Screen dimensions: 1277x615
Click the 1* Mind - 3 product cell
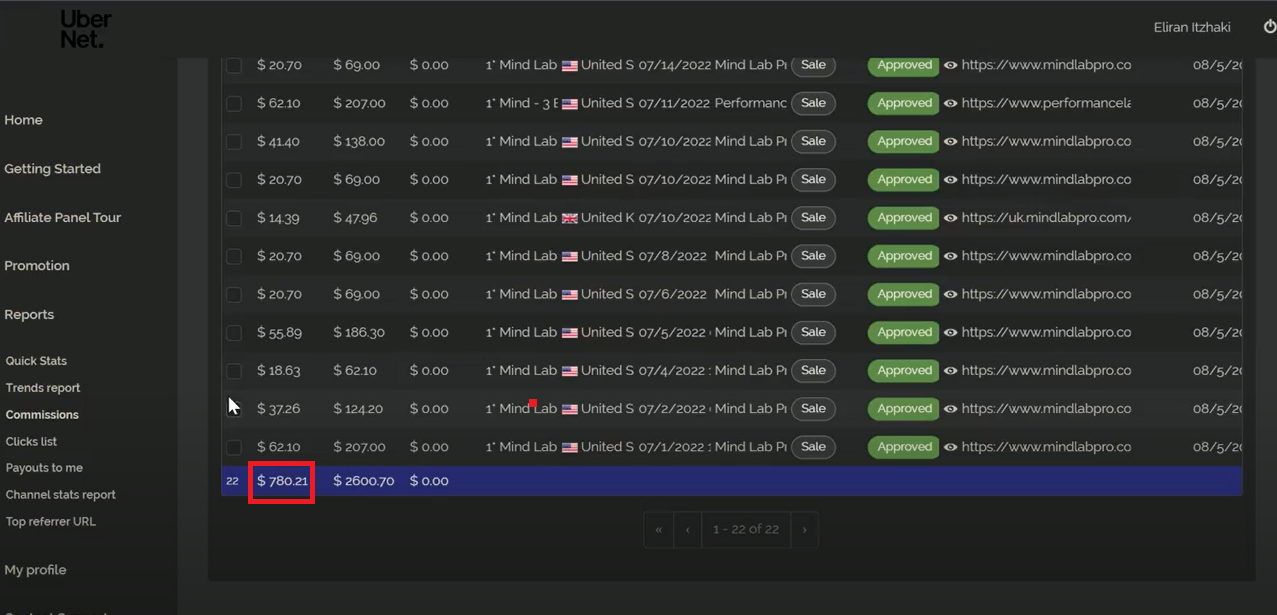[x=521, y=103]
